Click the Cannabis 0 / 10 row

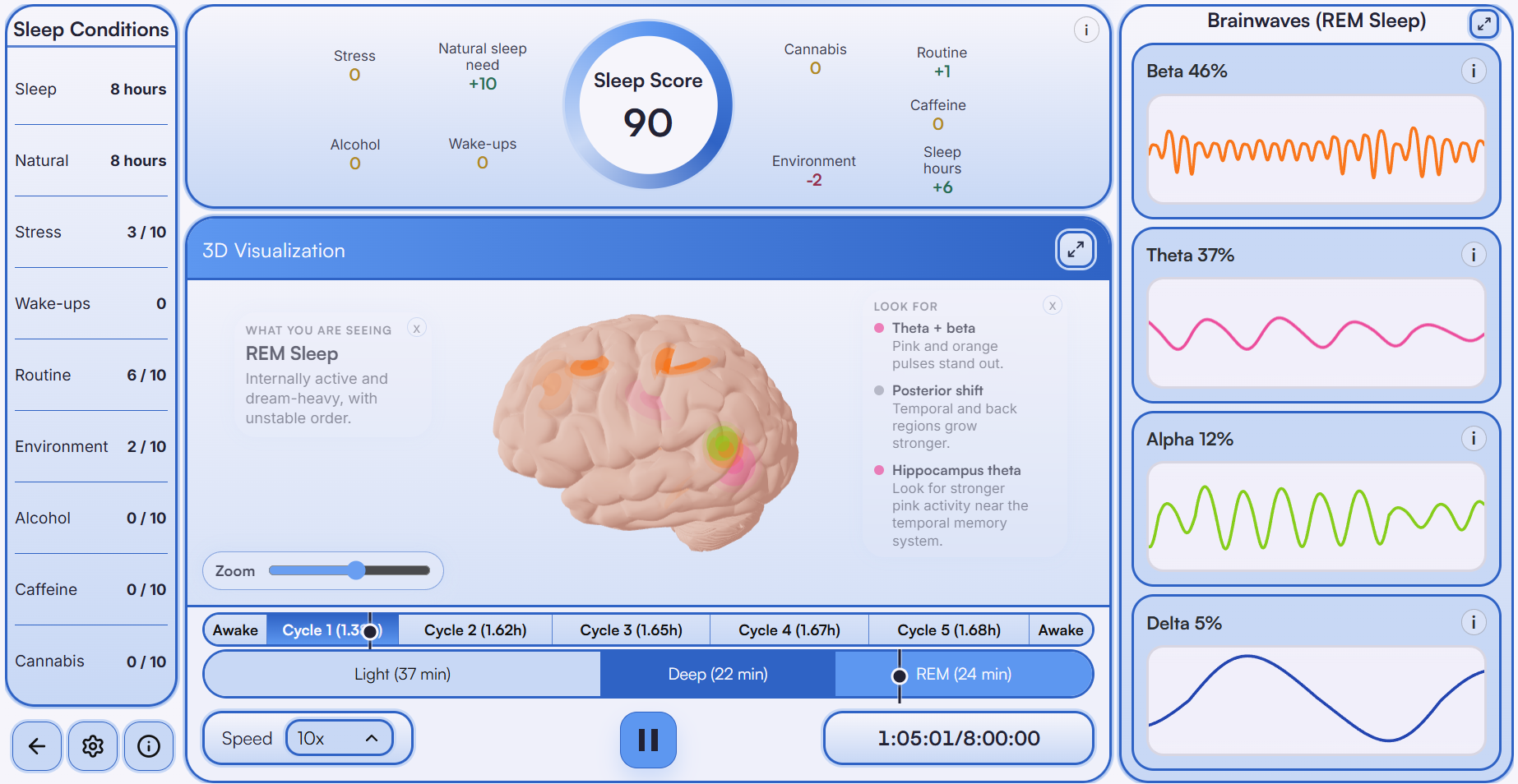pos(90,661)
